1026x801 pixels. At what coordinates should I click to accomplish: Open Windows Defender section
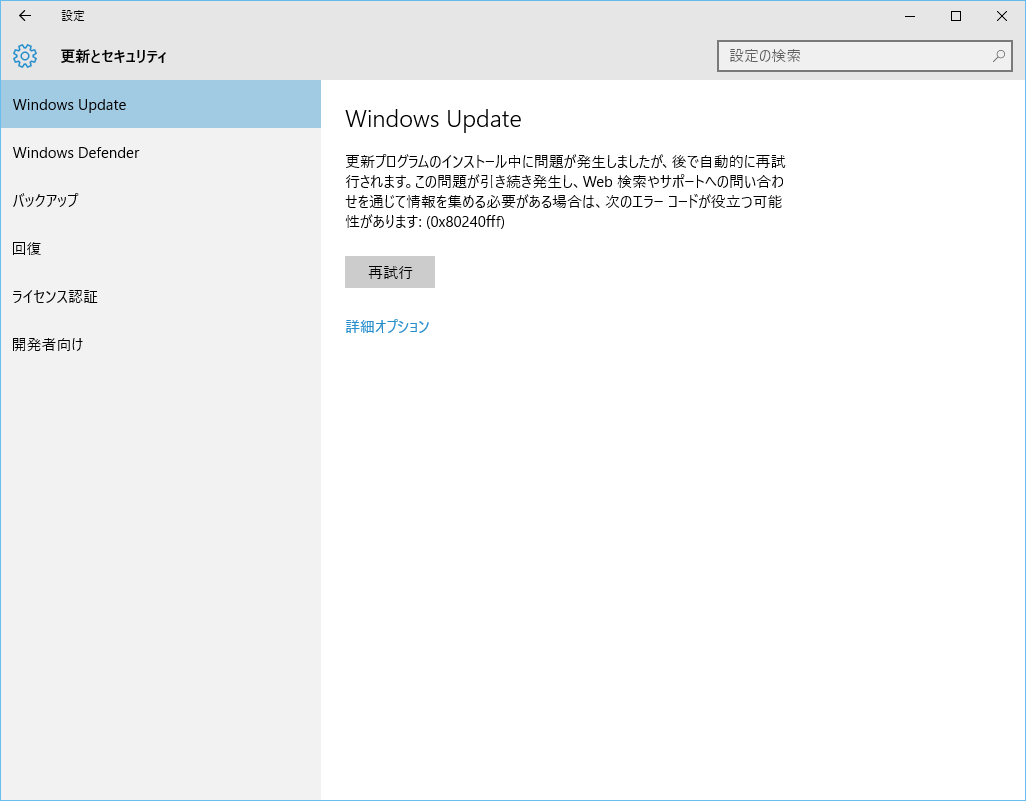161,152
